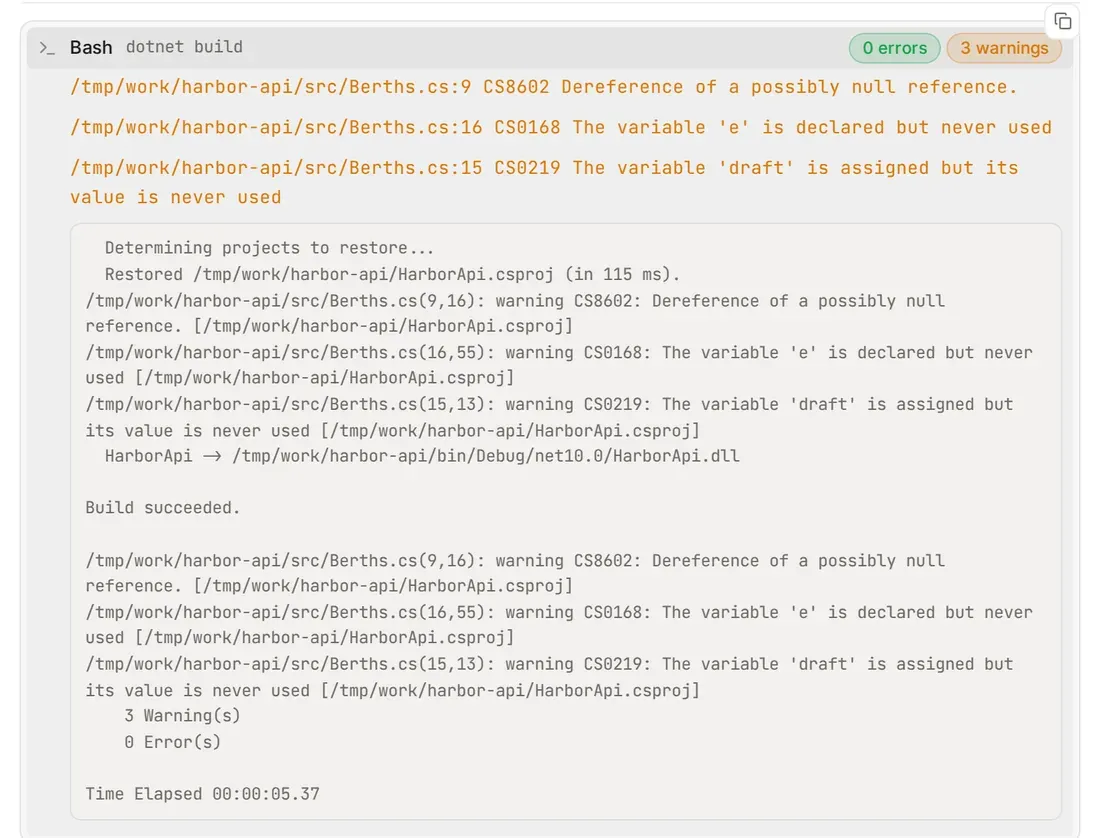The width and height of the screenshot is (1100, 838).
Task: Click the '3 Warning(s)' summary line
Action: (x=182, y=715)
